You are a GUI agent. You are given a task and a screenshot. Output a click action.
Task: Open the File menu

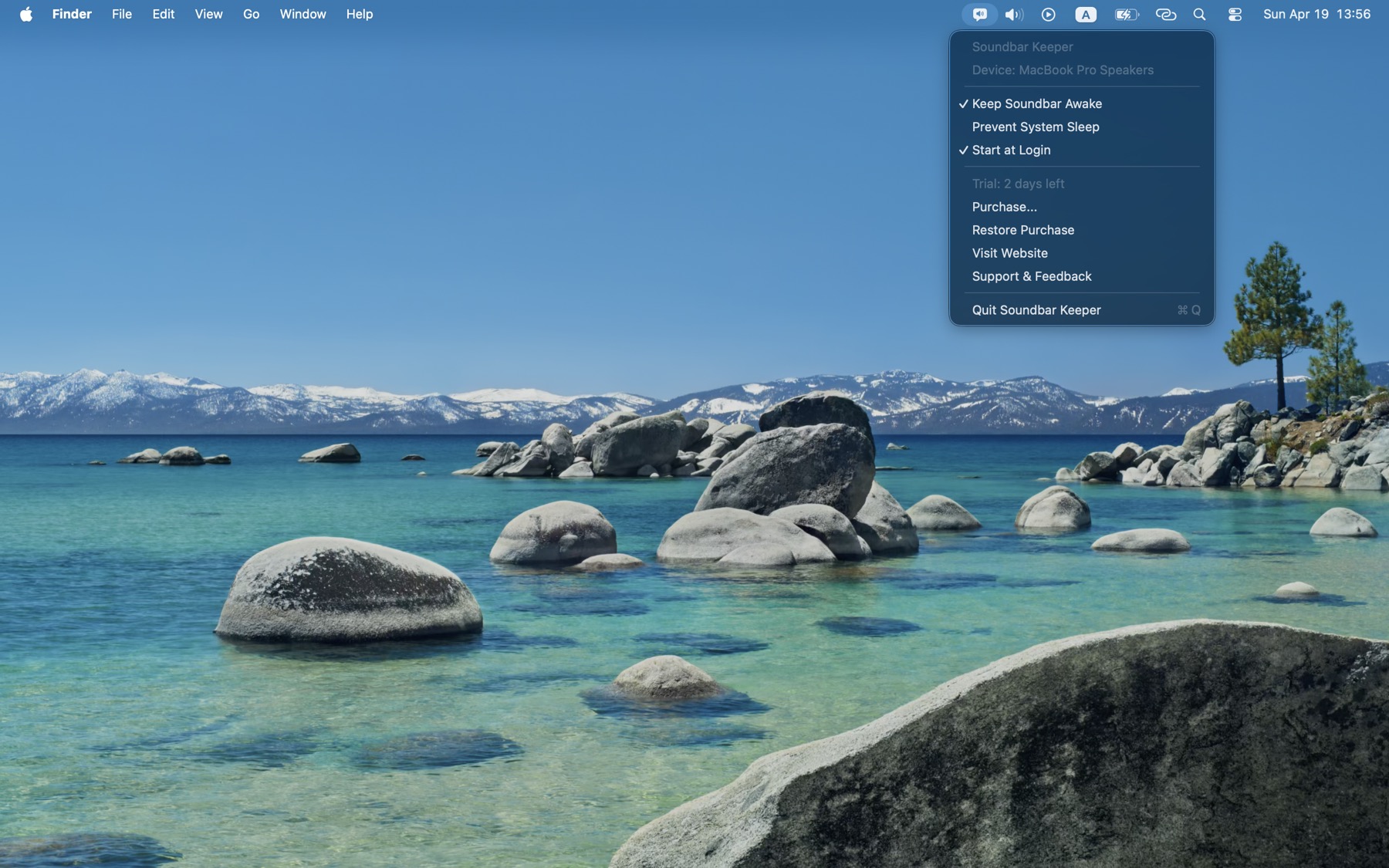click(122, 14)
